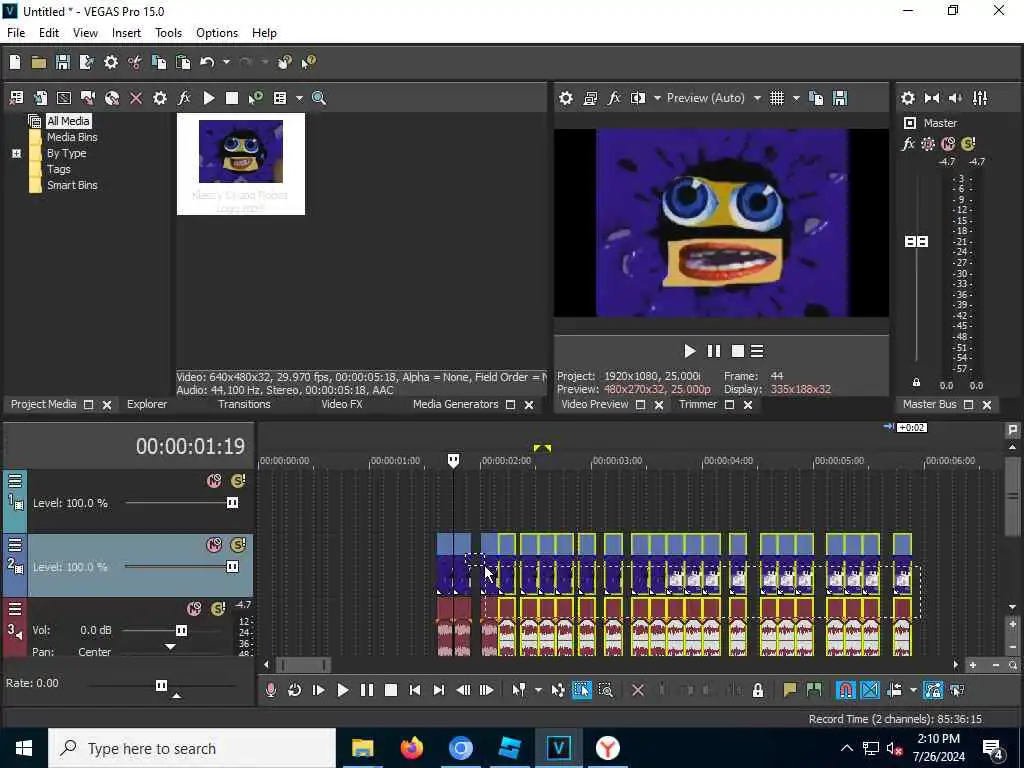Open the preview transport menu lines icon

757,351
